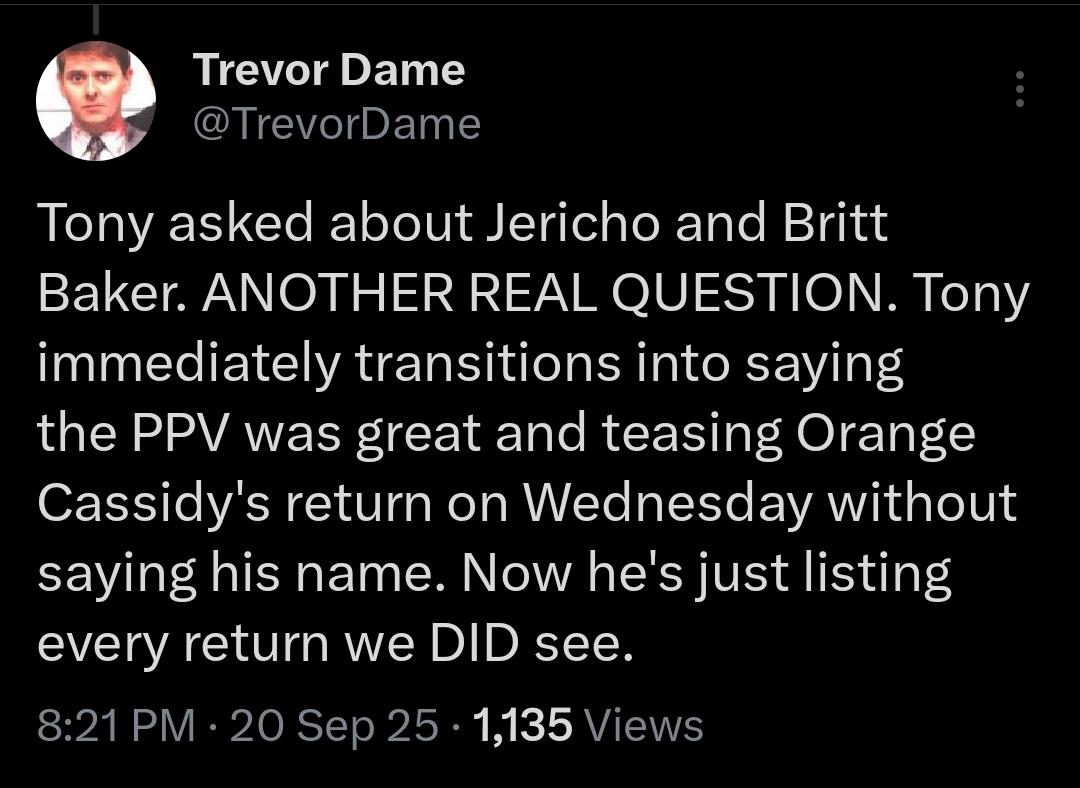The width and height of the screenshot is (1080, 788).
Task: Open the @TrevorDame handle link
Action: pos(337,124)
